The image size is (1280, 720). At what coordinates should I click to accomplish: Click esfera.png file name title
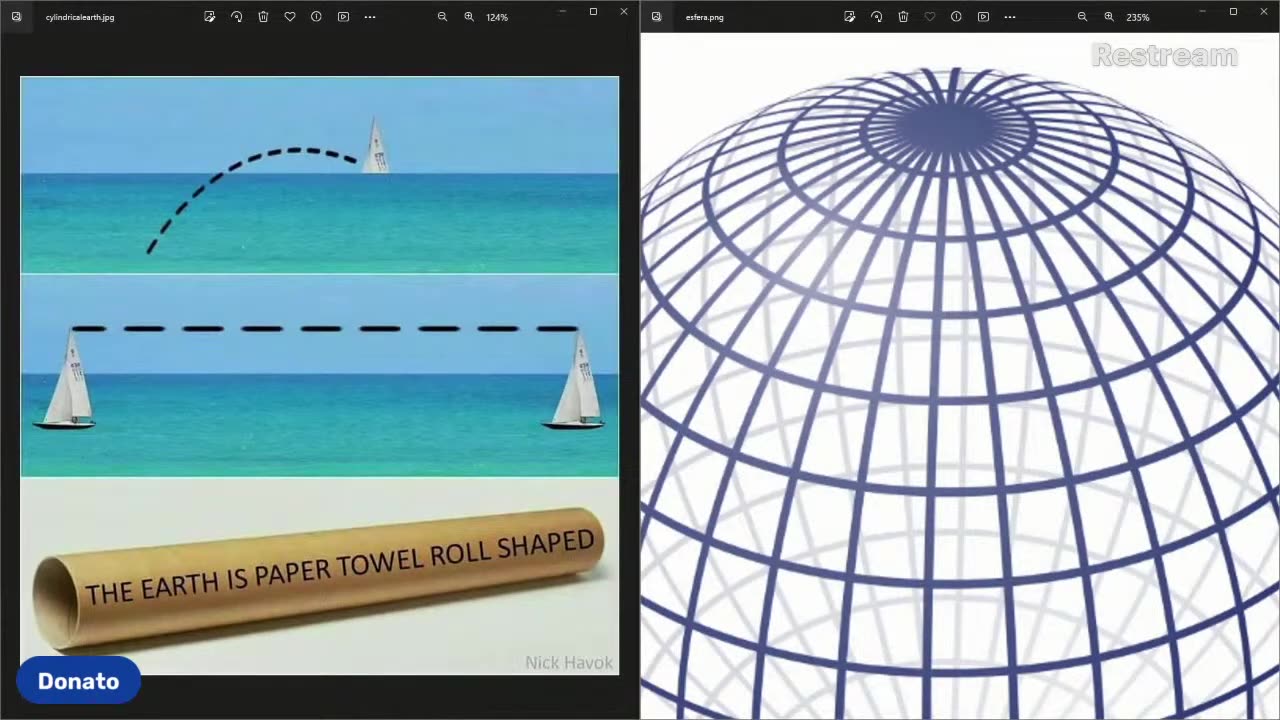click(x=705, y=17)
